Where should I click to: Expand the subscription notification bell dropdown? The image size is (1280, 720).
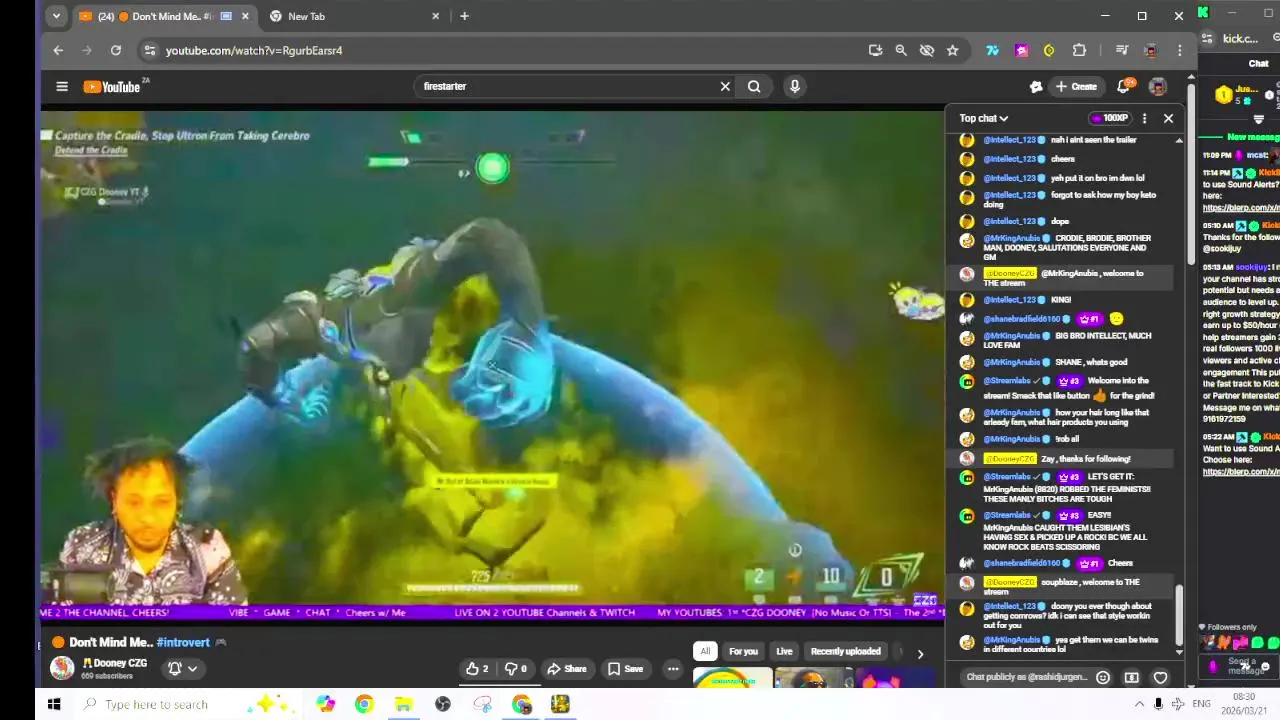[x=182, y=669]
